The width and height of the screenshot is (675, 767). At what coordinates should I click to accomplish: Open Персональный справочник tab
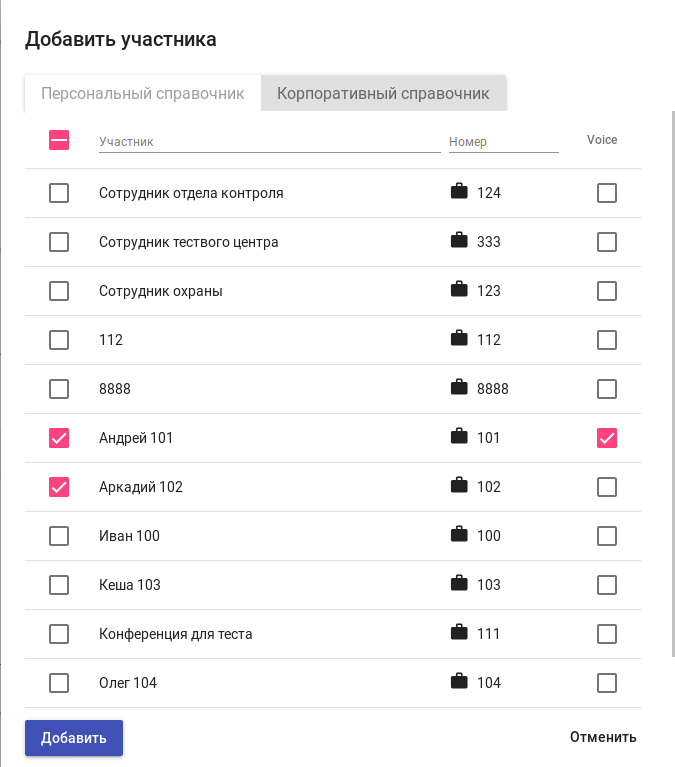click(143, 94)
